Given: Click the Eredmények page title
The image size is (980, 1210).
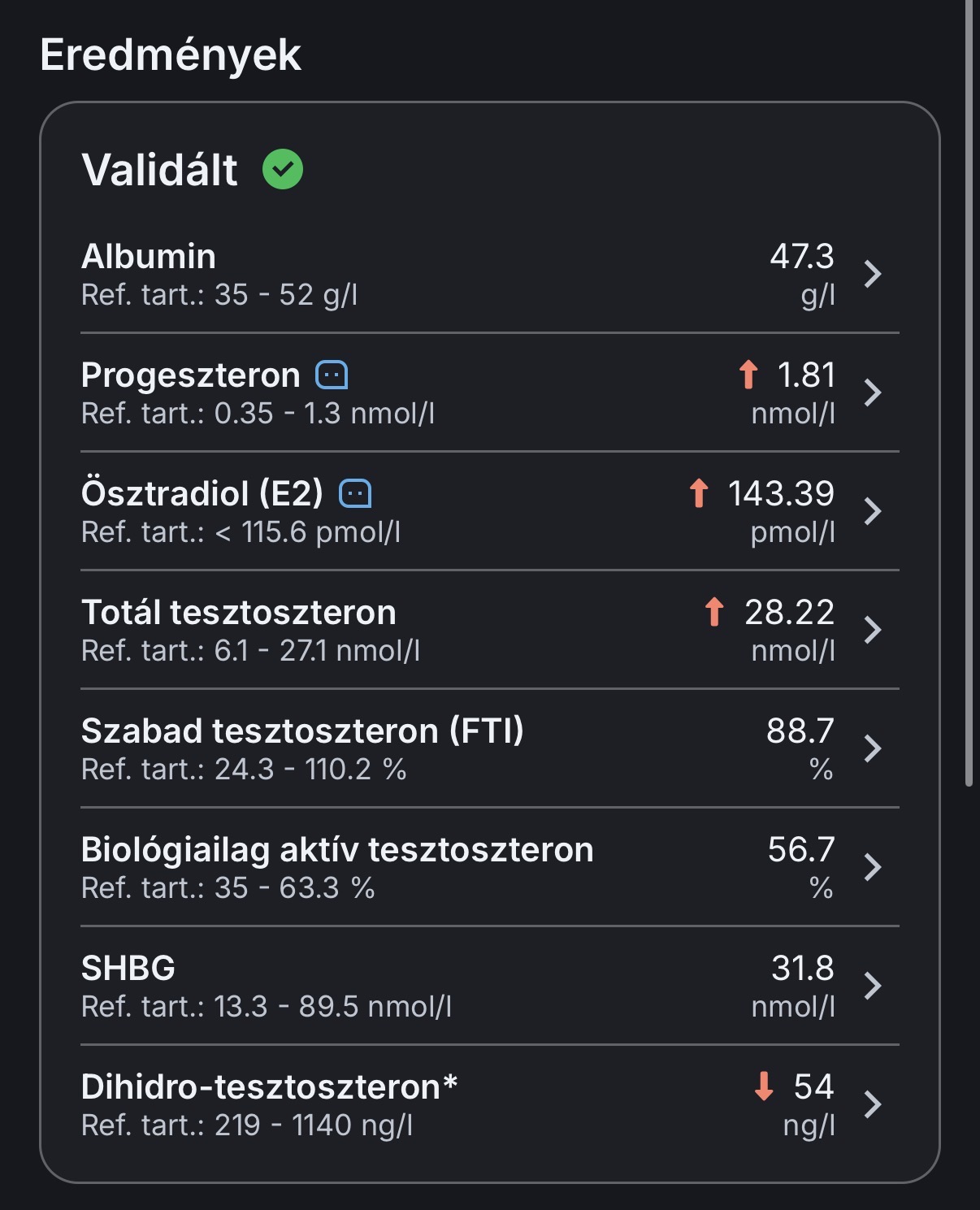Looking at the screenshot, I should [x=171, y=55].
